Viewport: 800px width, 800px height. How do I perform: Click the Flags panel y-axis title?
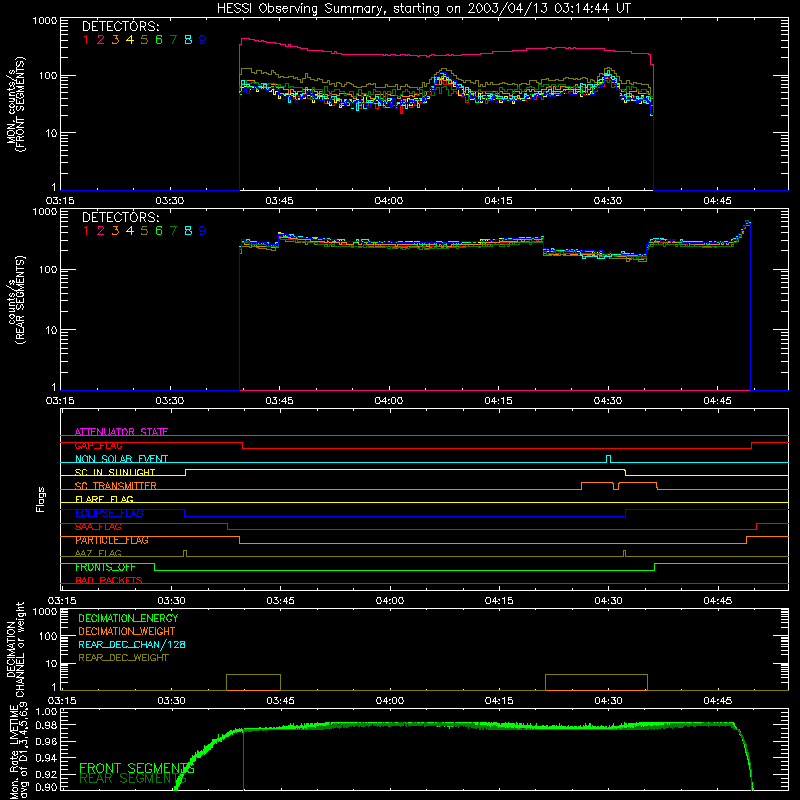click(x=40, y=499)
